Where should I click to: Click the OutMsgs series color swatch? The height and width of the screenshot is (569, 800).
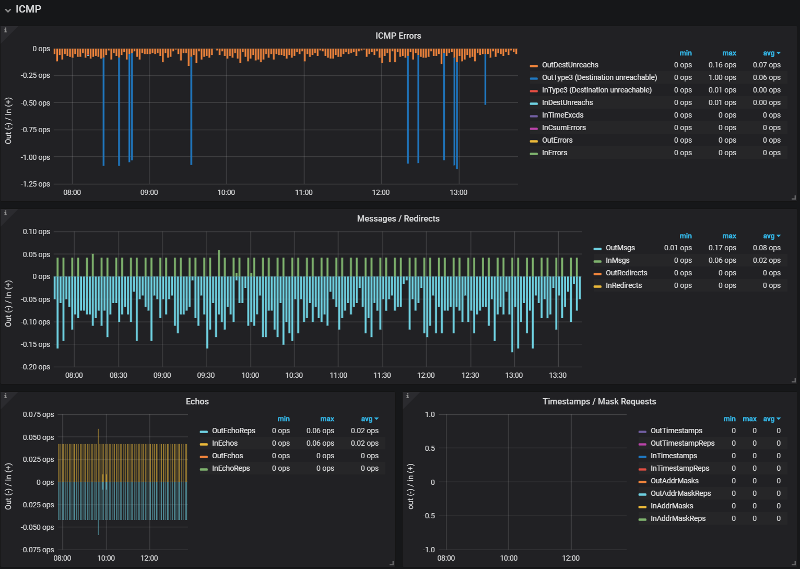click(597, 249)
